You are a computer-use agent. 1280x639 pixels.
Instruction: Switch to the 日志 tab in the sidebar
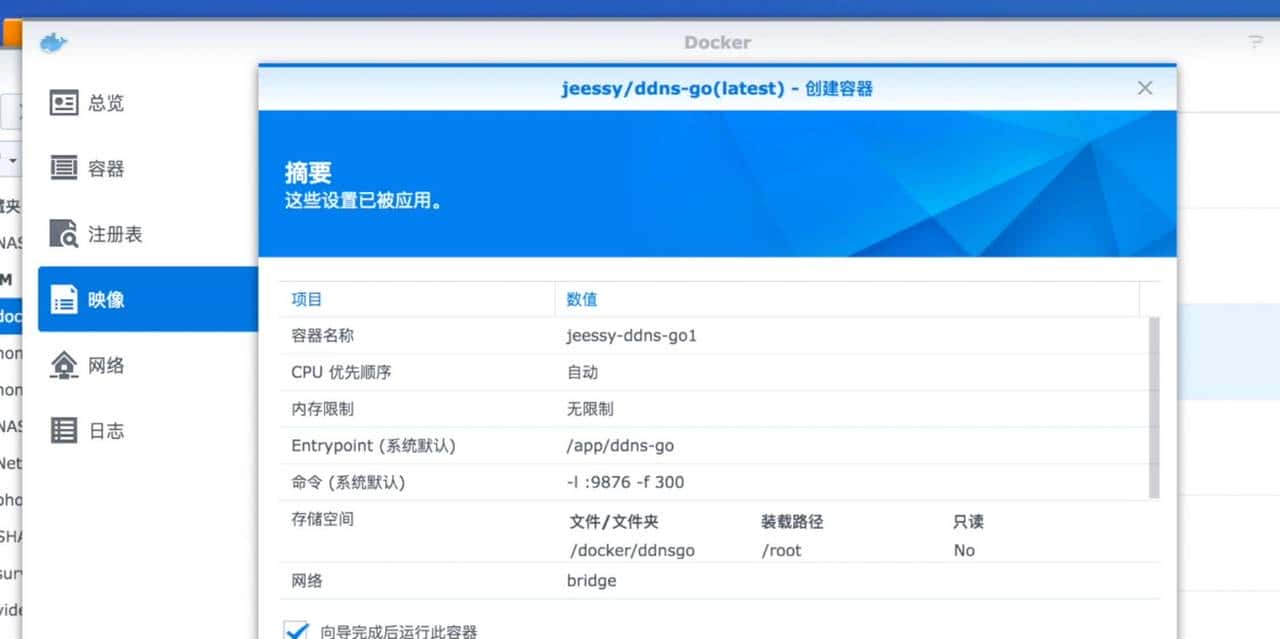click(x=104, y=430)
